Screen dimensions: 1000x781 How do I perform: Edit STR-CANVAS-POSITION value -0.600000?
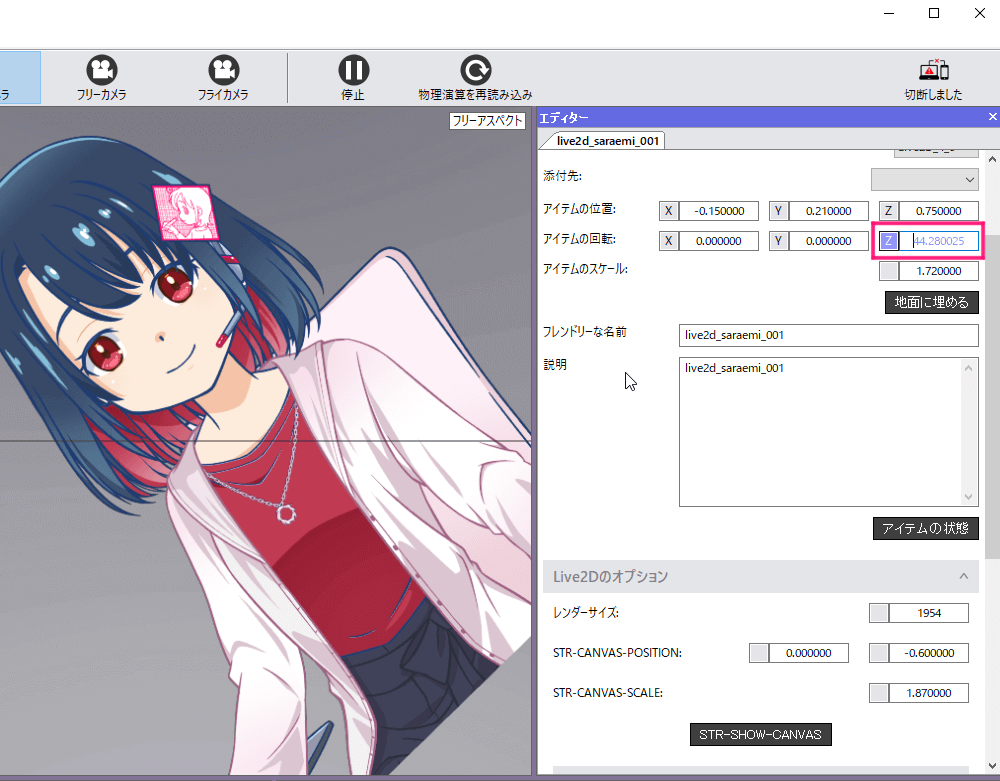[x=929, y=653]
